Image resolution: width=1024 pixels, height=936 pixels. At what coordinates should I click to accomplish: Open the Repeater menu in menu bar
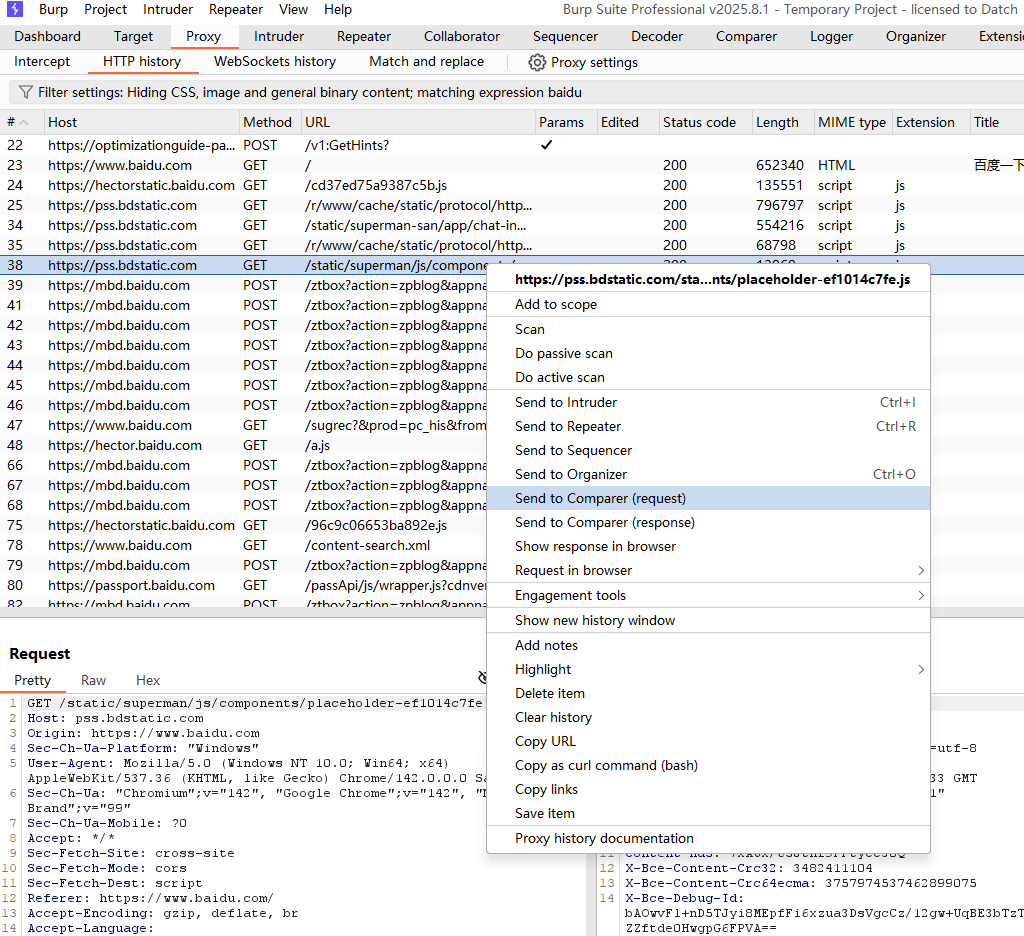(x=236, y=10)
